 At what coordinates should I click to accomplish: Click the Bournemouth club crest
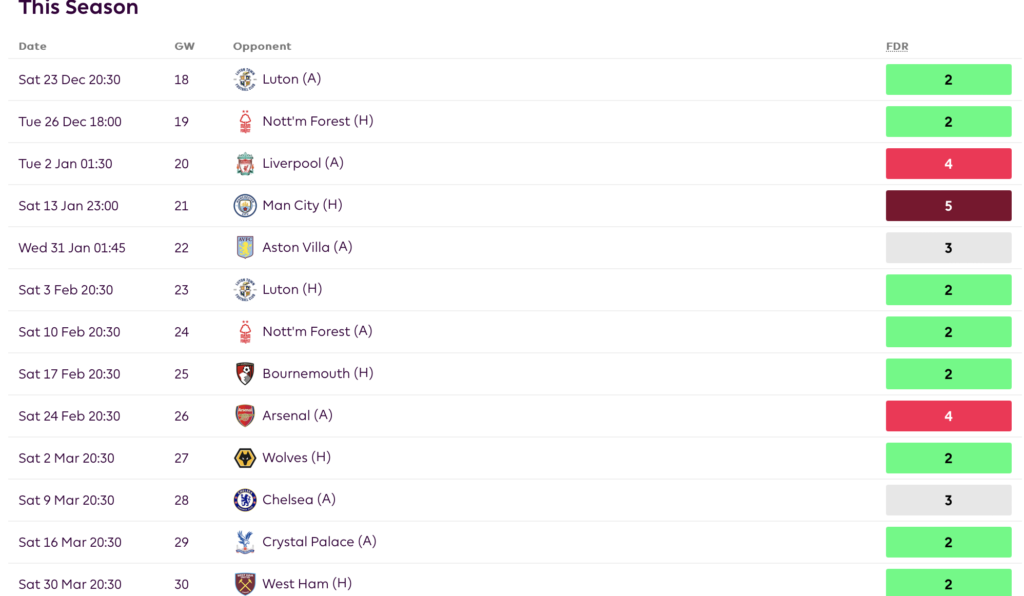tap(245, 374)
